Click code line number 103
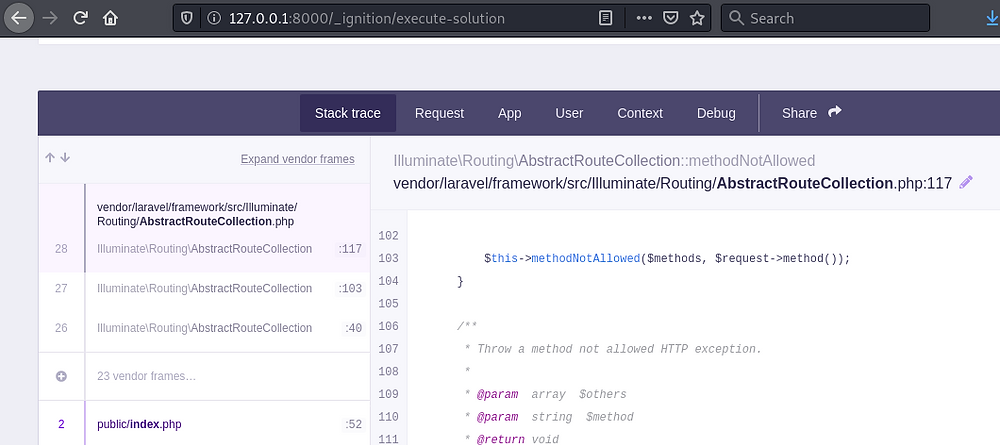Screen dimensions: 1000x445 point(388,258)
